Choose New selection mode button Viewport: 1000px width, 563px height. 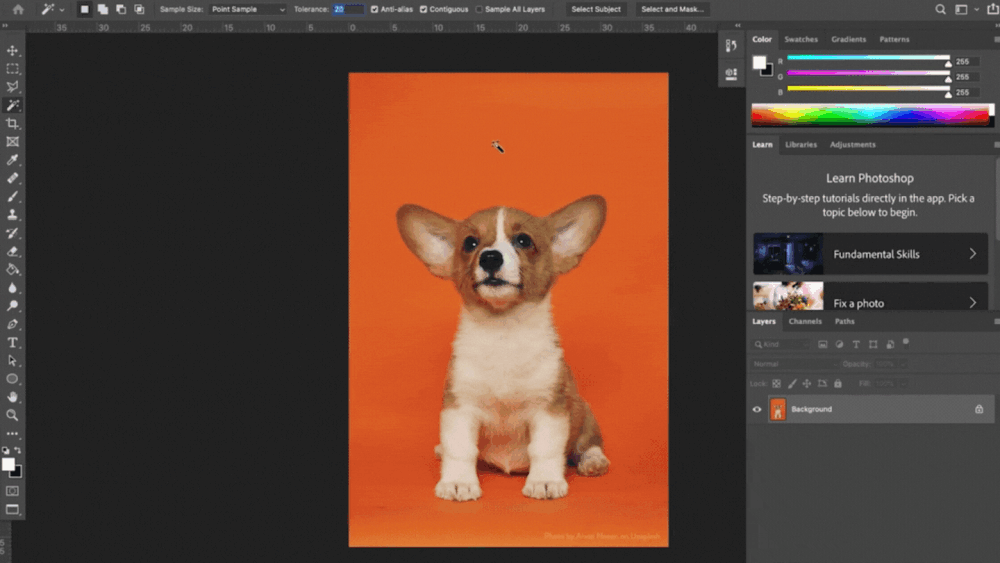pyautogui.click(x=84, y=10)
